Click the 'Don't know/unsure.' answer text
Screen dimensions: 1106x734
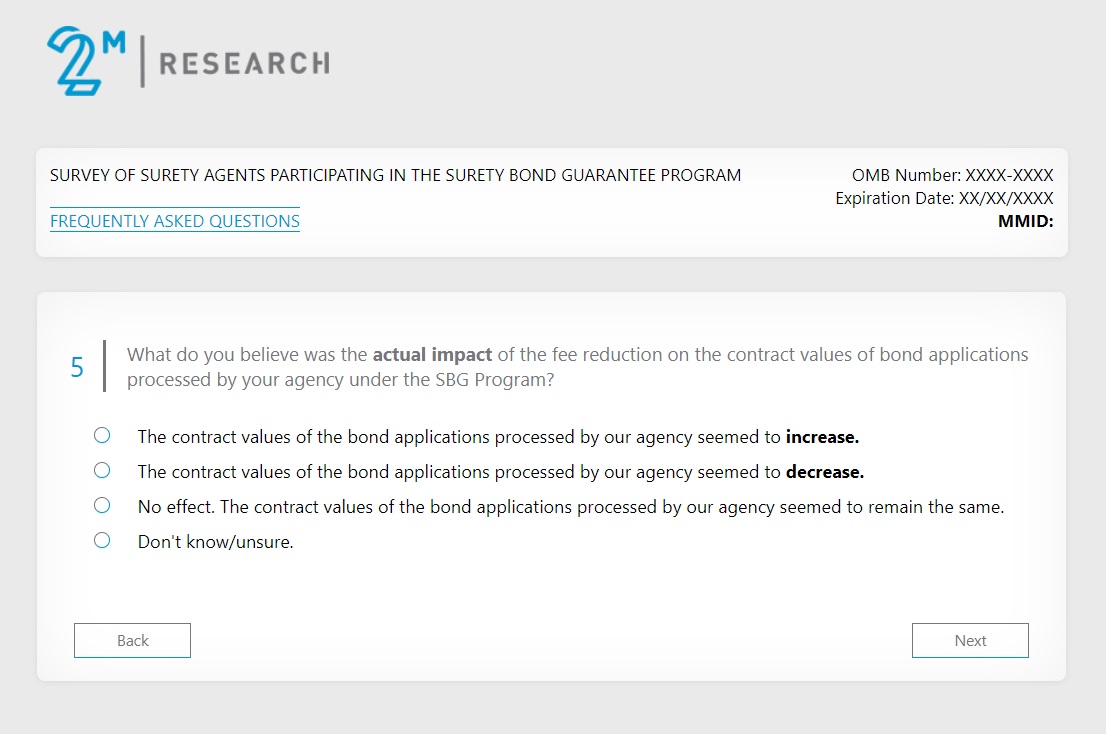[215, 543]
